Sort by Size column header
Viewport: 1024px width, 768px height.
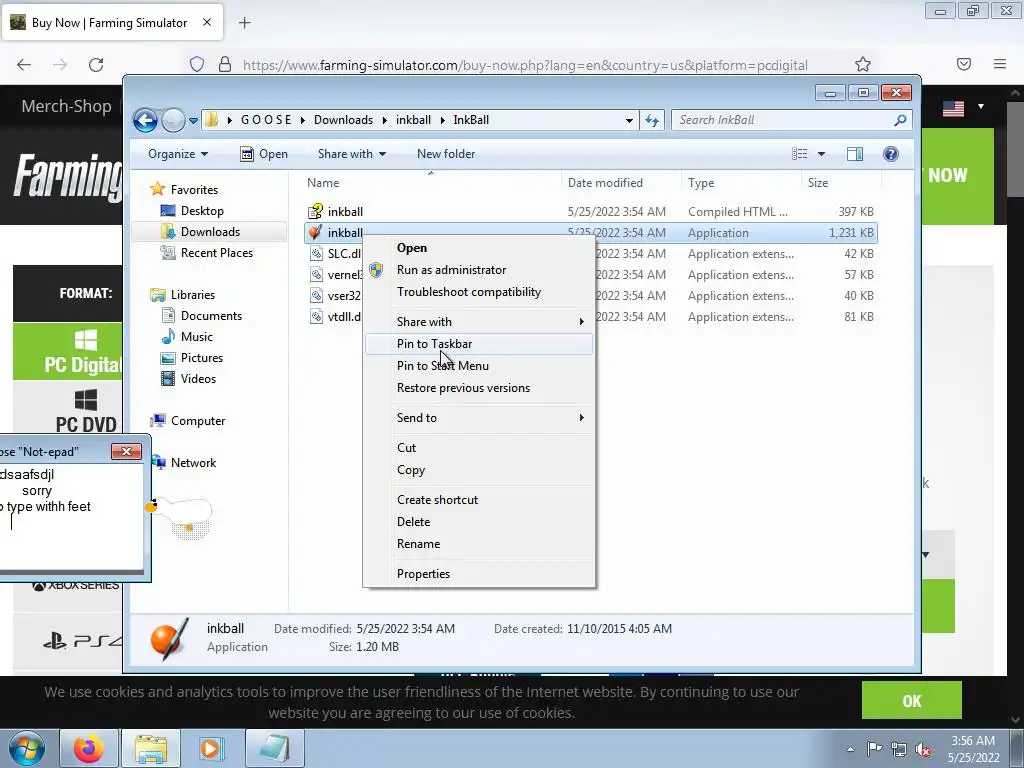pyautogui.click(x=840, y=183)
